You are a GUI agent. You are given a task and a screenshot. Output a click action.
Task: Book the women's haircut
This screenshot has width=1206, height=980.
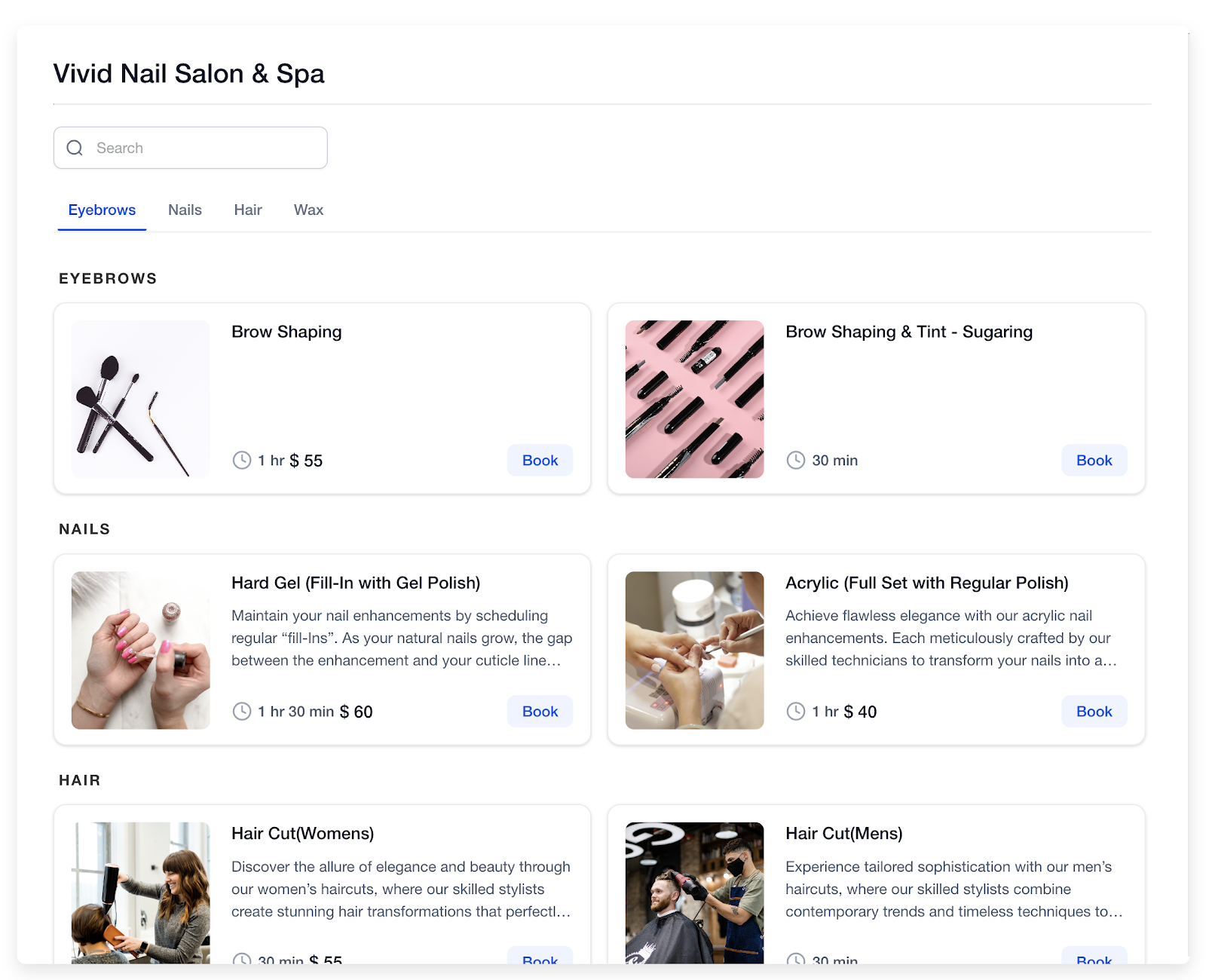coord(540,961)
